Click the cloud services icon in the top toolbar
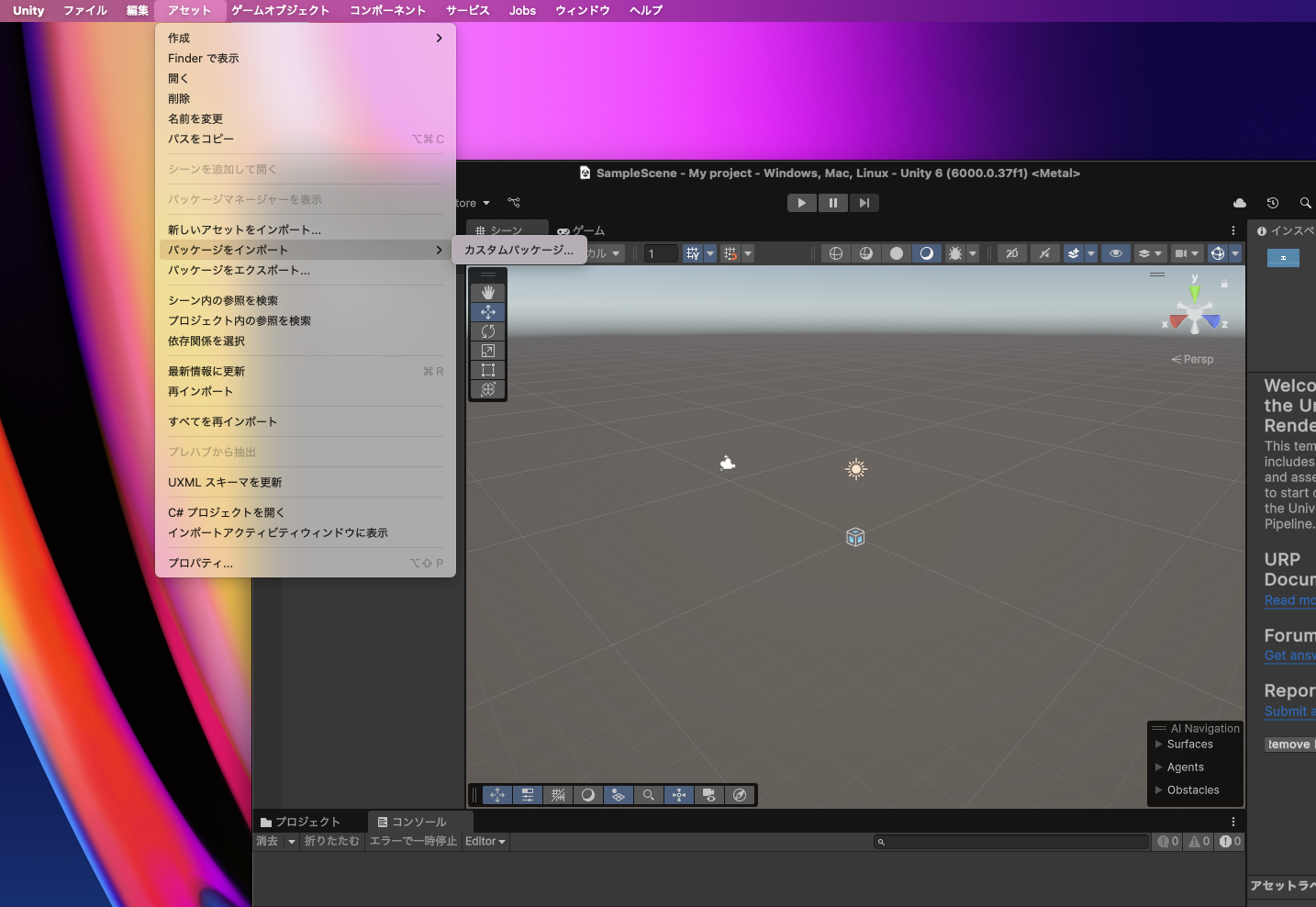The image size is (1316, 907). tap(1239, 203)
